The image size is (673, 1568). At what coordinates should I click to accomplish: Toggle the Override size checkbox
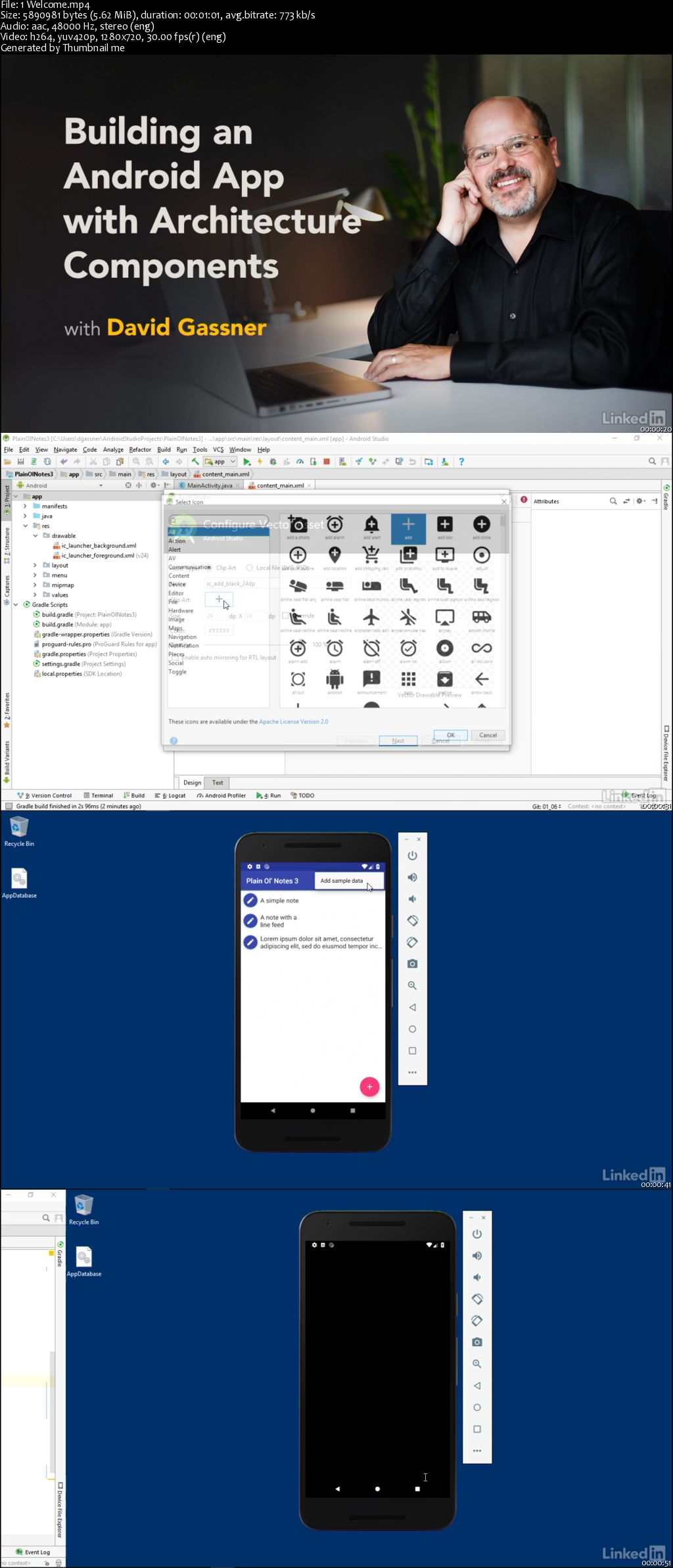click(285, 616)
